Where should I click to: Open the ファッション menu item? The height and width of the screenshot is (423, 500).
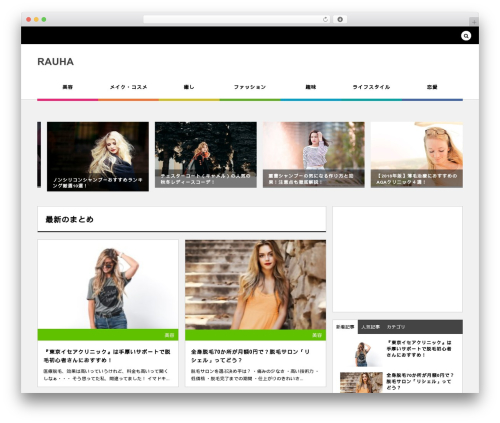pyautogui.click(x=250, y=87)
